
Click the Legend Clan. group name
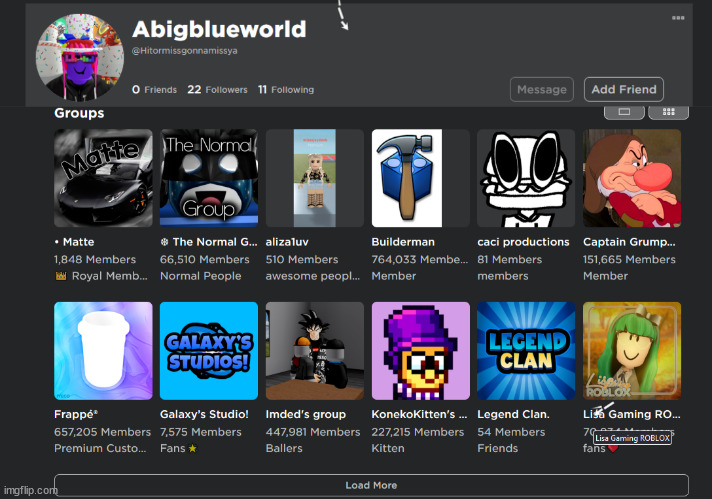point(513,414)
